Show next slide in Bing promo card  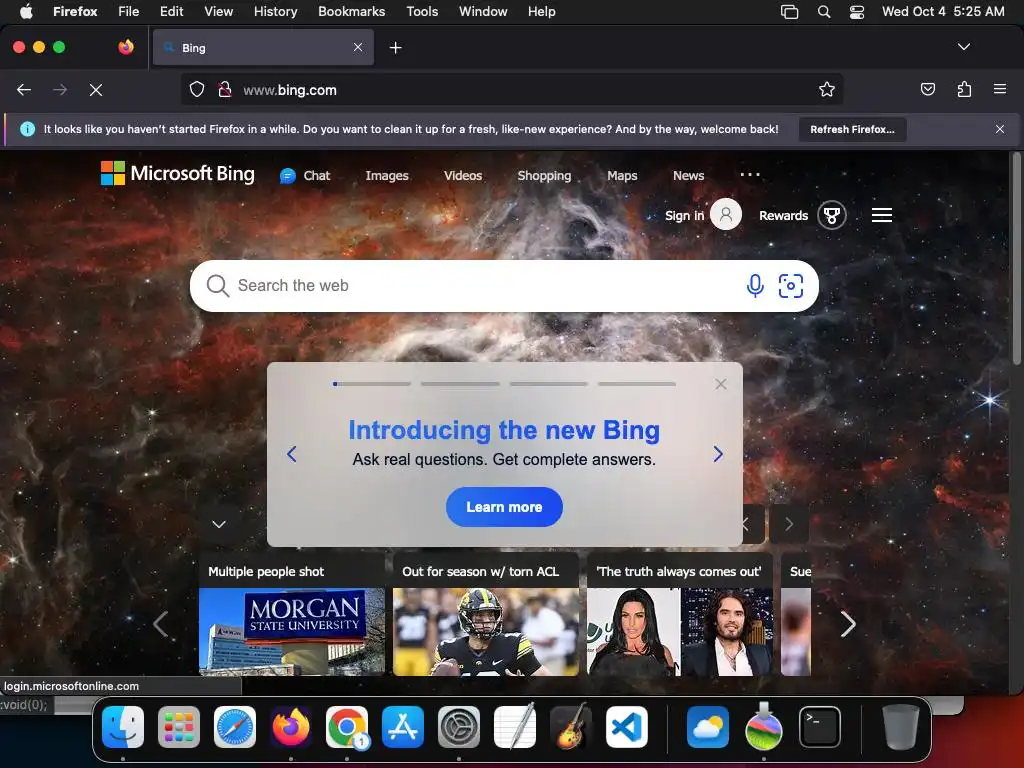click(718, 454)
